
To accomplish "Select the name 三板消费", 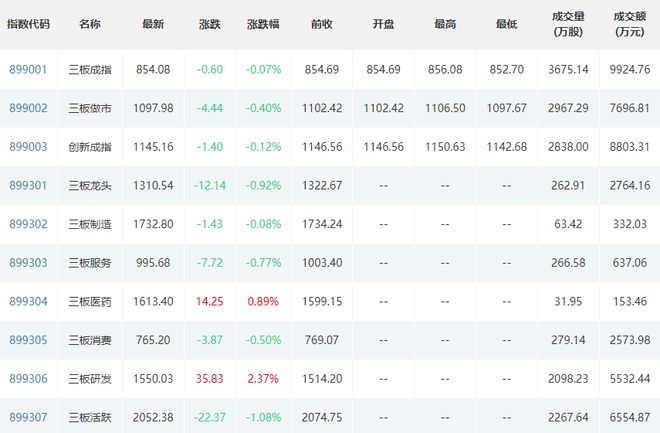I will pyautogui.click(x=90, y=340).
